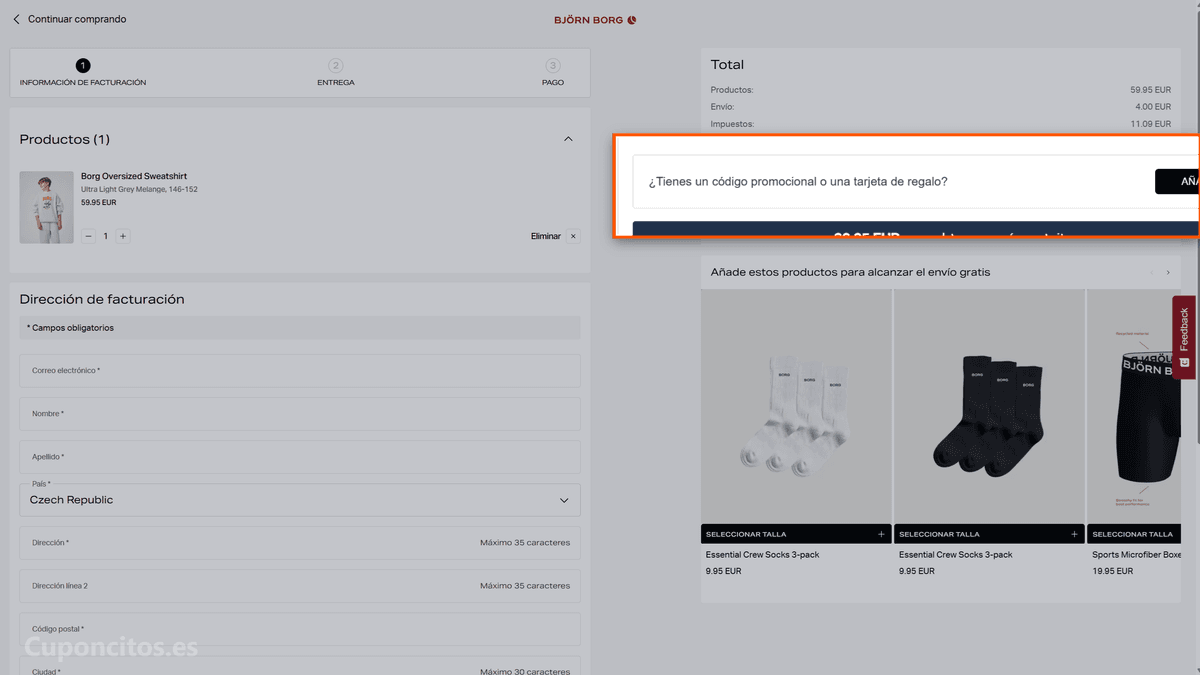
Task: Open the Björn Borg logo homepage
Action: (596, 20)
